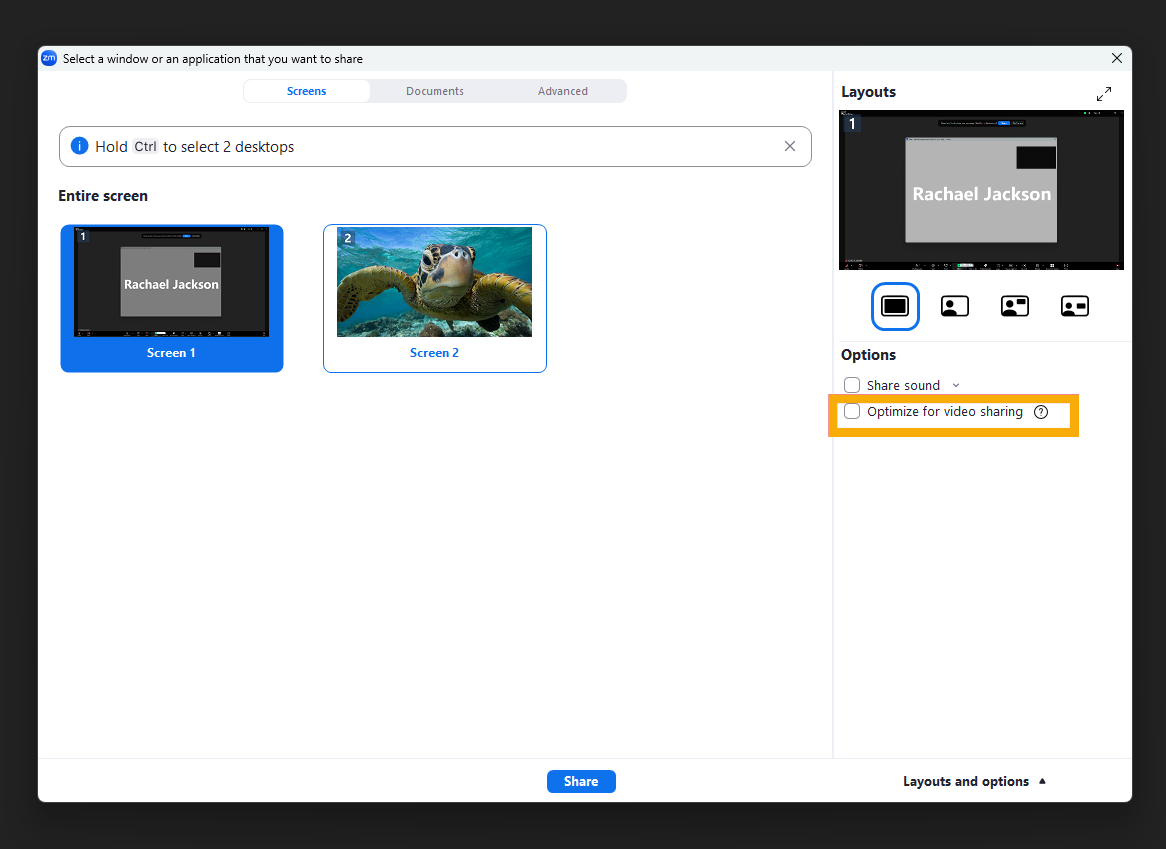Open the Documents tab
The width and height of the screenshot is (1166, 849).
[x=435, y=91]
